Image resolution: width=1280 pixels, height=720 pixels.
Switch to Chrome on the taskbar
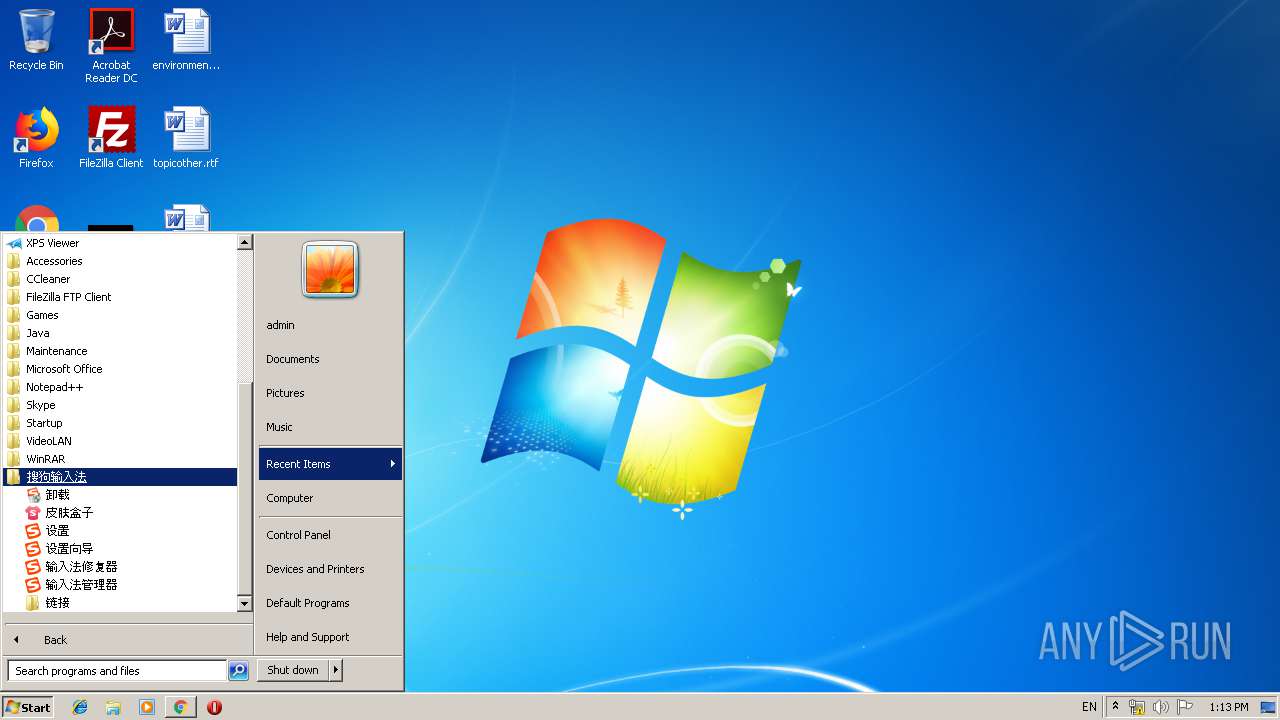[x=180, y=707]
